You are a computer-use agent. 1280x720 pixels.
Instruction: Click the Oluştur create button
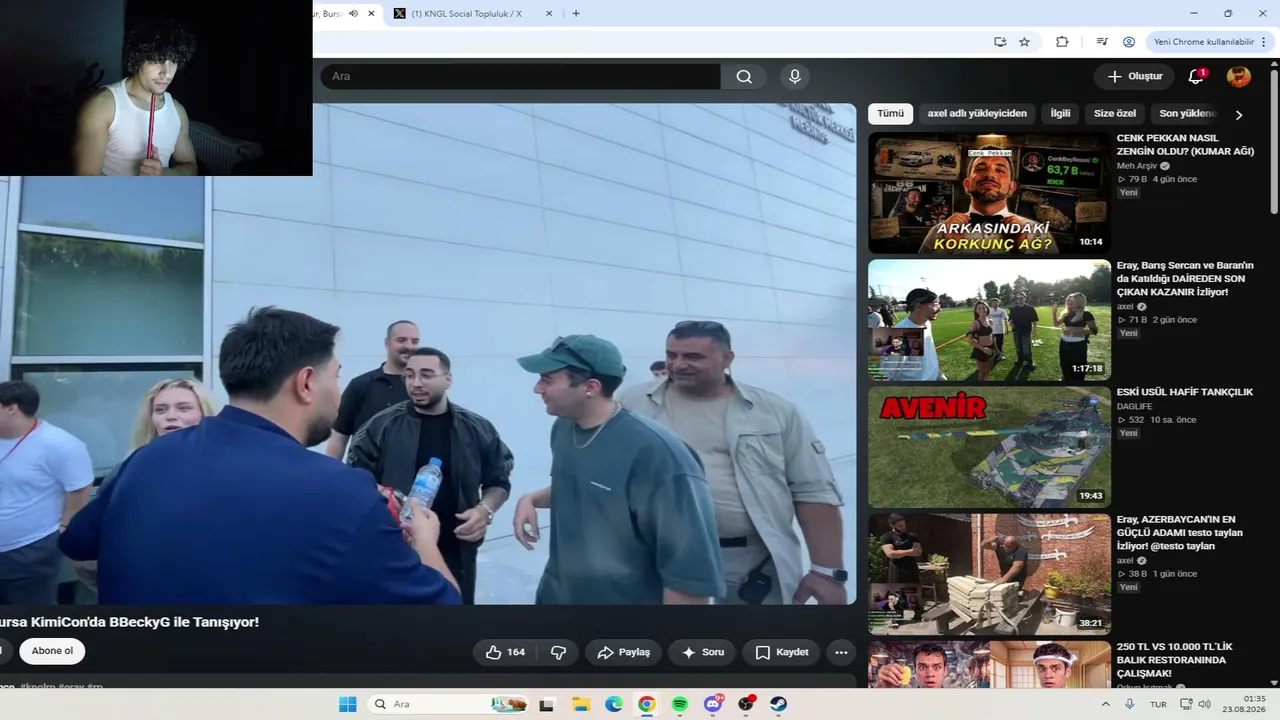click(1135, 76)
